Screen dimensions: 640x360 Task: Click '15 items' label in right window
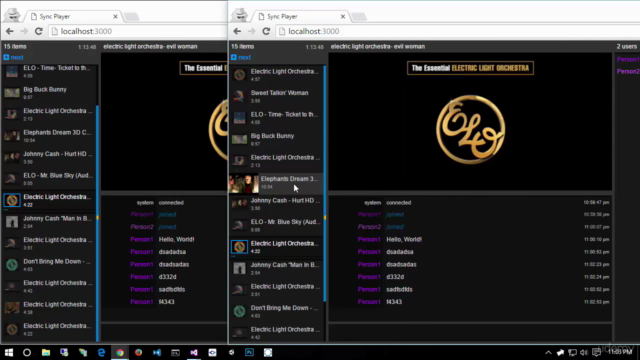click(x=242, y=47)
